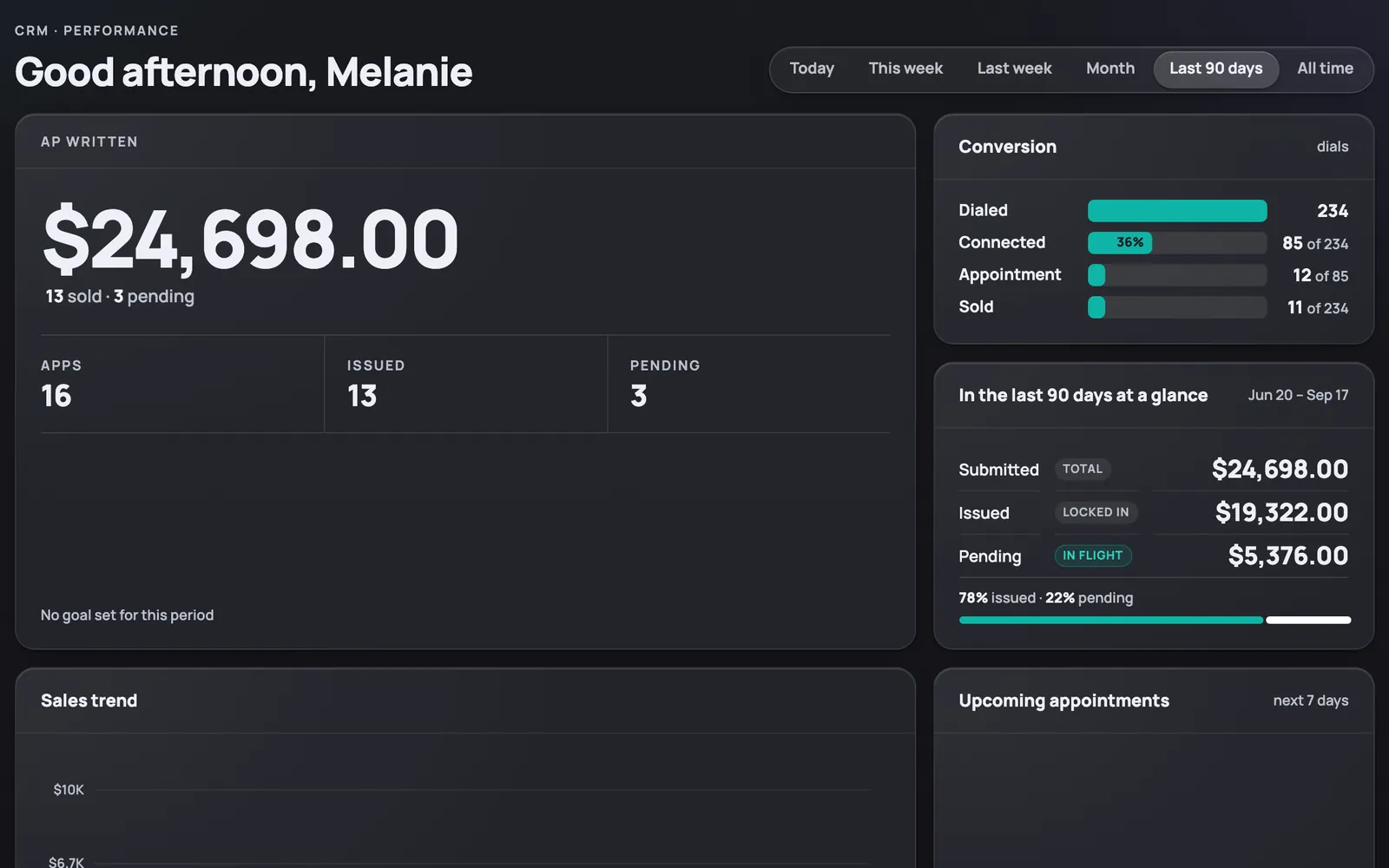Click the issued versus pending progress bar
This screenshot has width=1389, height=868.
click(x=1155, y=620)
